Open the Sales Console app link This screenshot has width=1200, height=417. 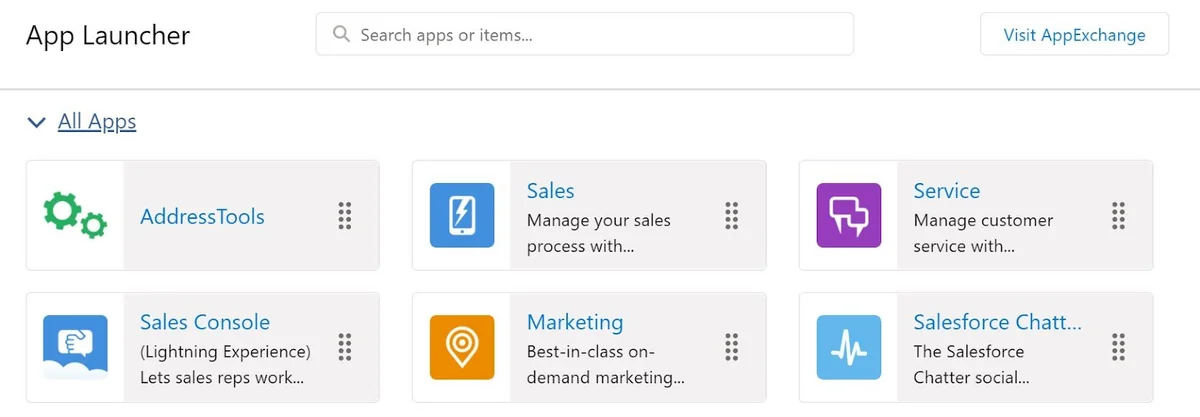click(205, 322)
